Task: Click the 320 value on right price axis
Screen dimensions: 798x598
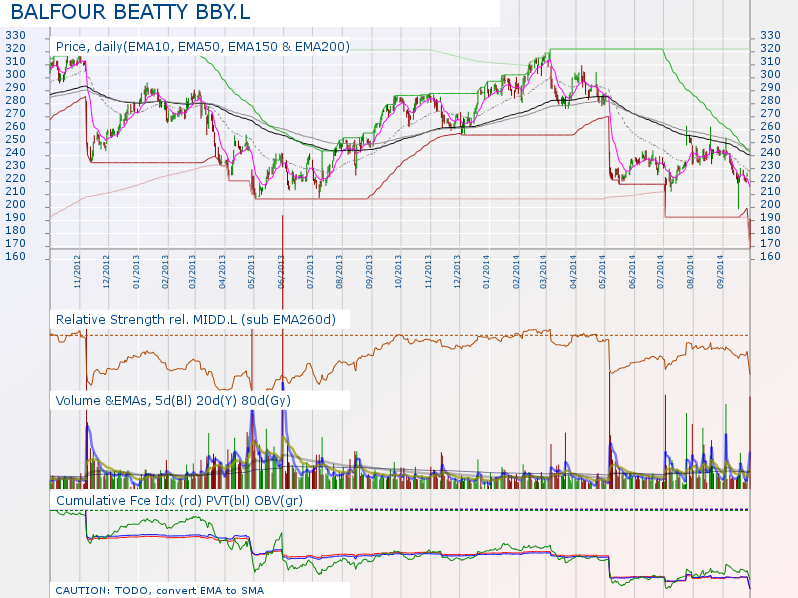Action: (x=771, y=48)
